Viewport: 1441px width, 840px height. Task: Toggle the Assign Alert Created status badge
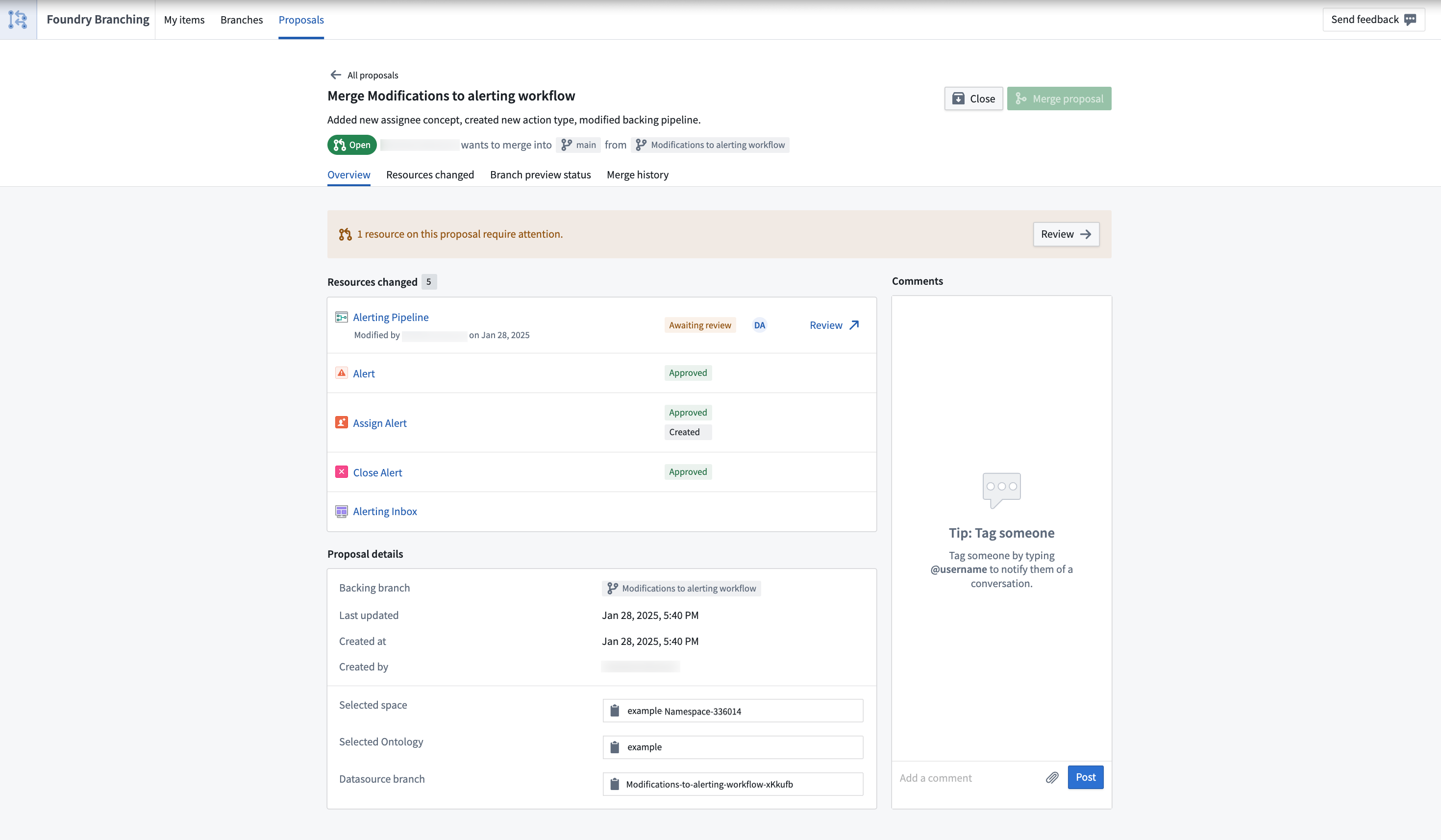click(685, 432)
